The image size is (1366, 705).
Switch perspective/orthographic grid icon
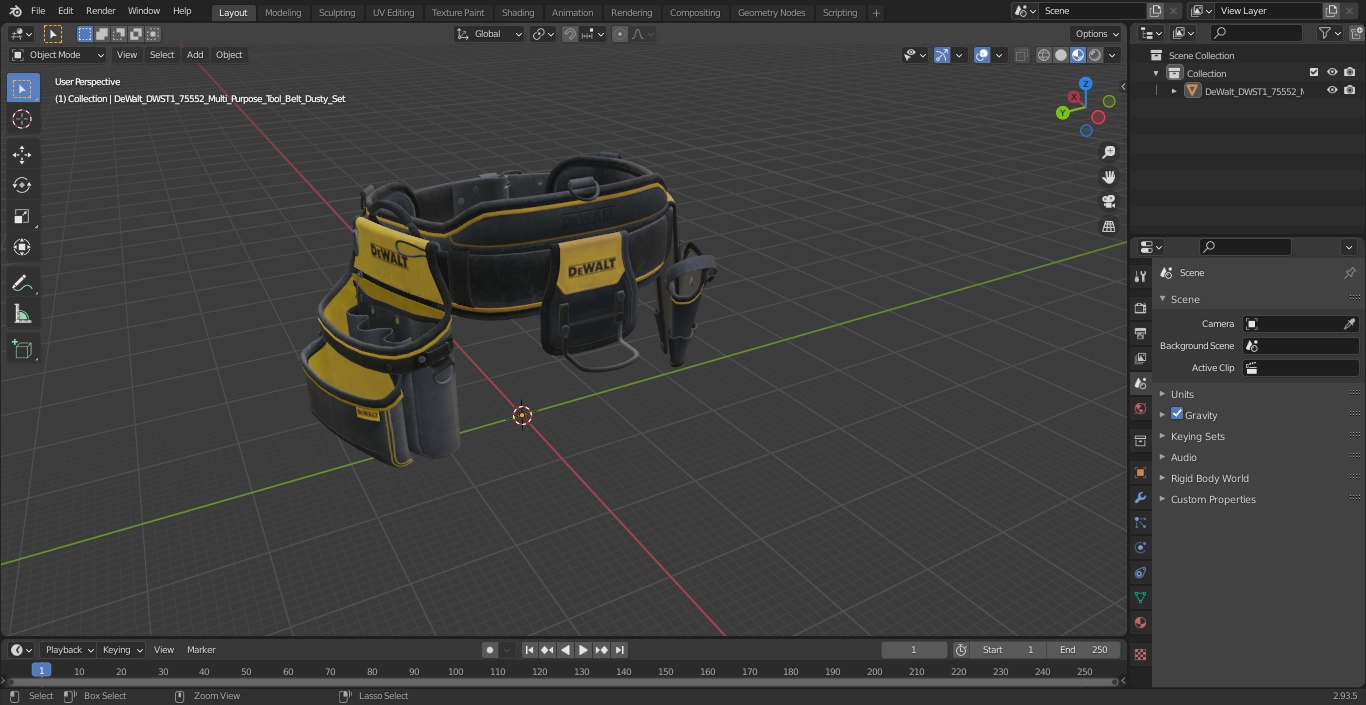1108,226
